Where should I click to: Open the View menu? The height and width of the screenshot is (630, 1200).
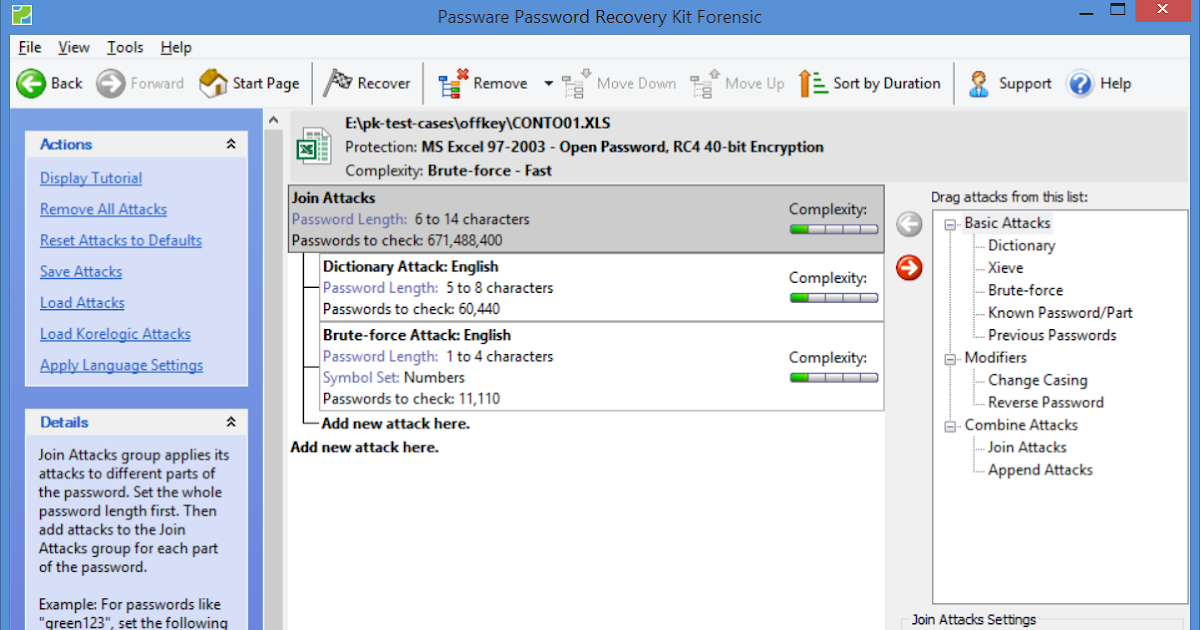[74, 47]
